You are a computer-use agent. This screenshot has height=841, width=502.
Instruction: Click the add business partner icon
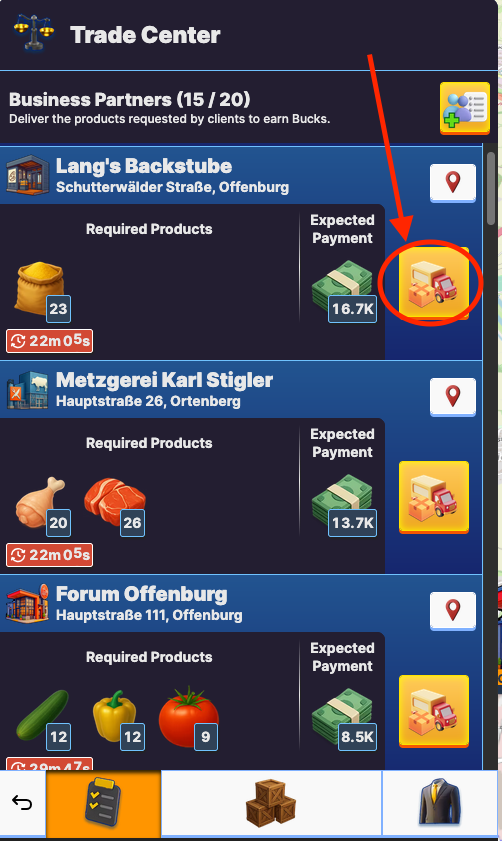464,108
